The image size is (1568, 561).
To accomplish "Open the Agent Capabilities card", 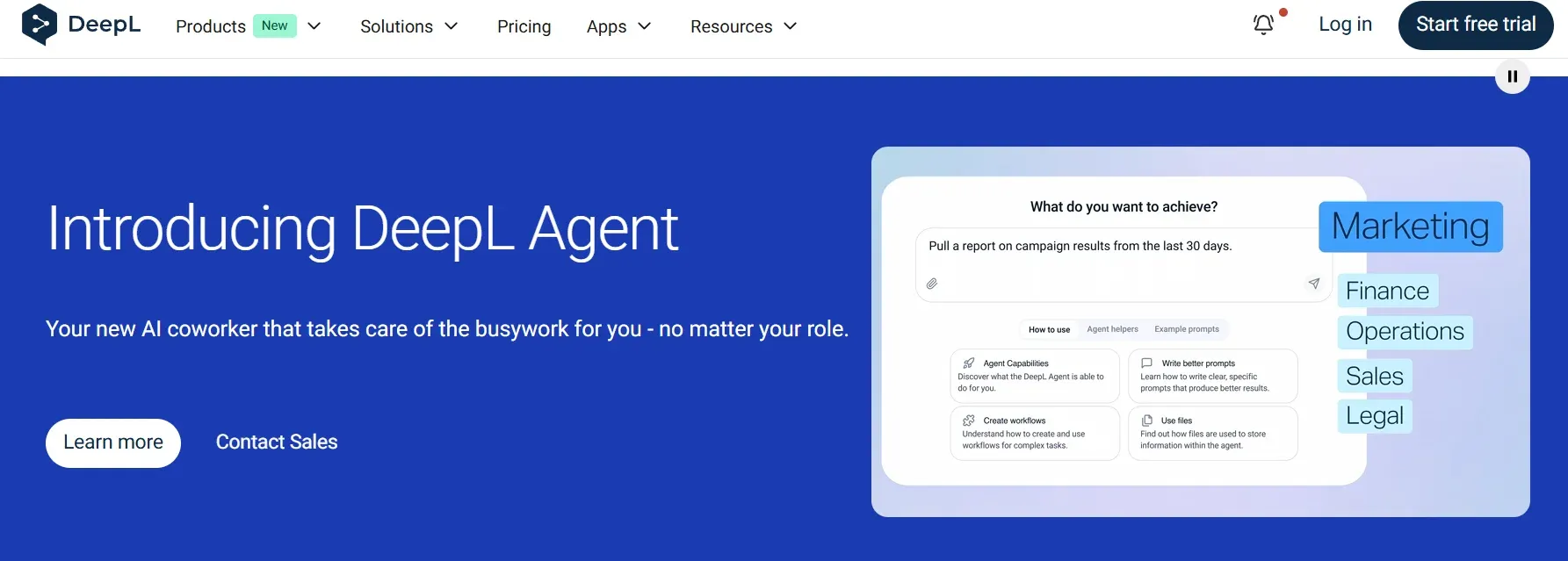I will pyautogui.click(x=1035, y=376).
